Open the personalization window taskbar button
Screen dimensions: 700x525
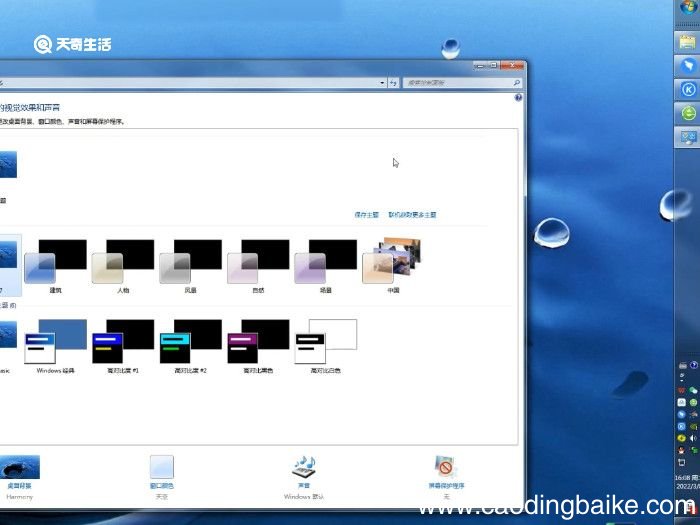pyautogui.click(x=688, y=137)
